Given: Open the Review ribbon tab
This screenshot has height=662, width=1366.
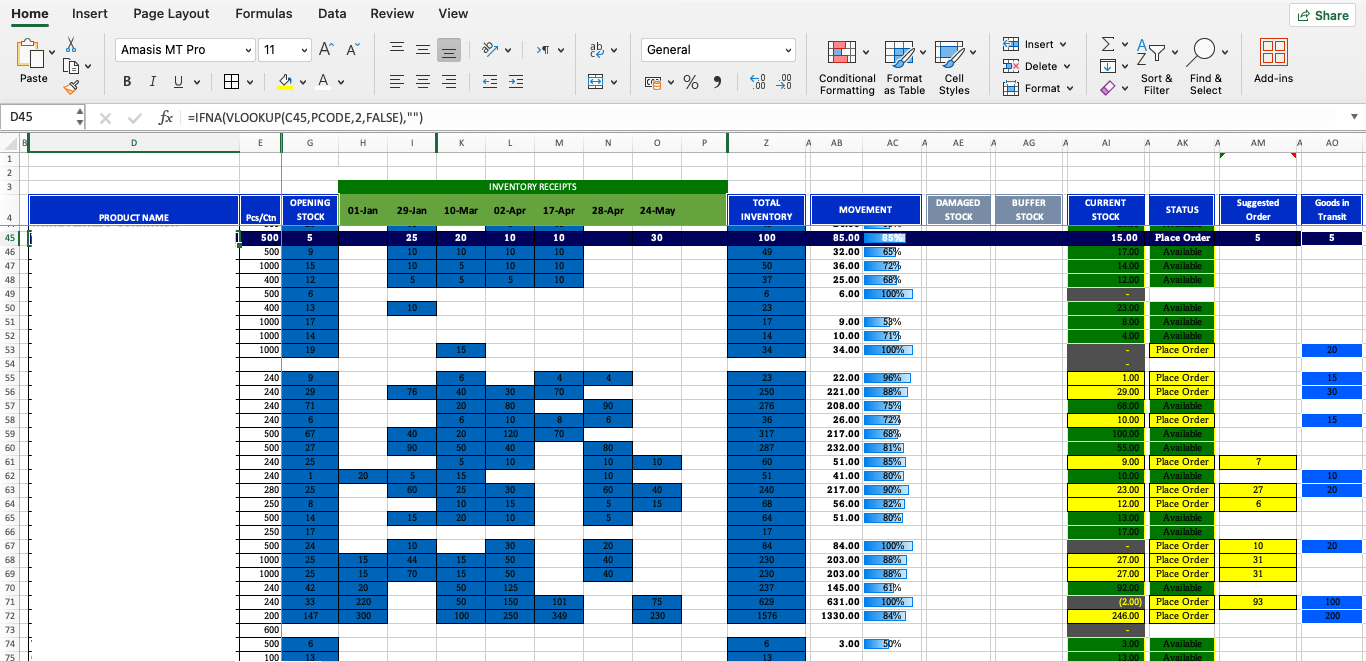Looking at the screenshot, I should [x=392, y=14].
